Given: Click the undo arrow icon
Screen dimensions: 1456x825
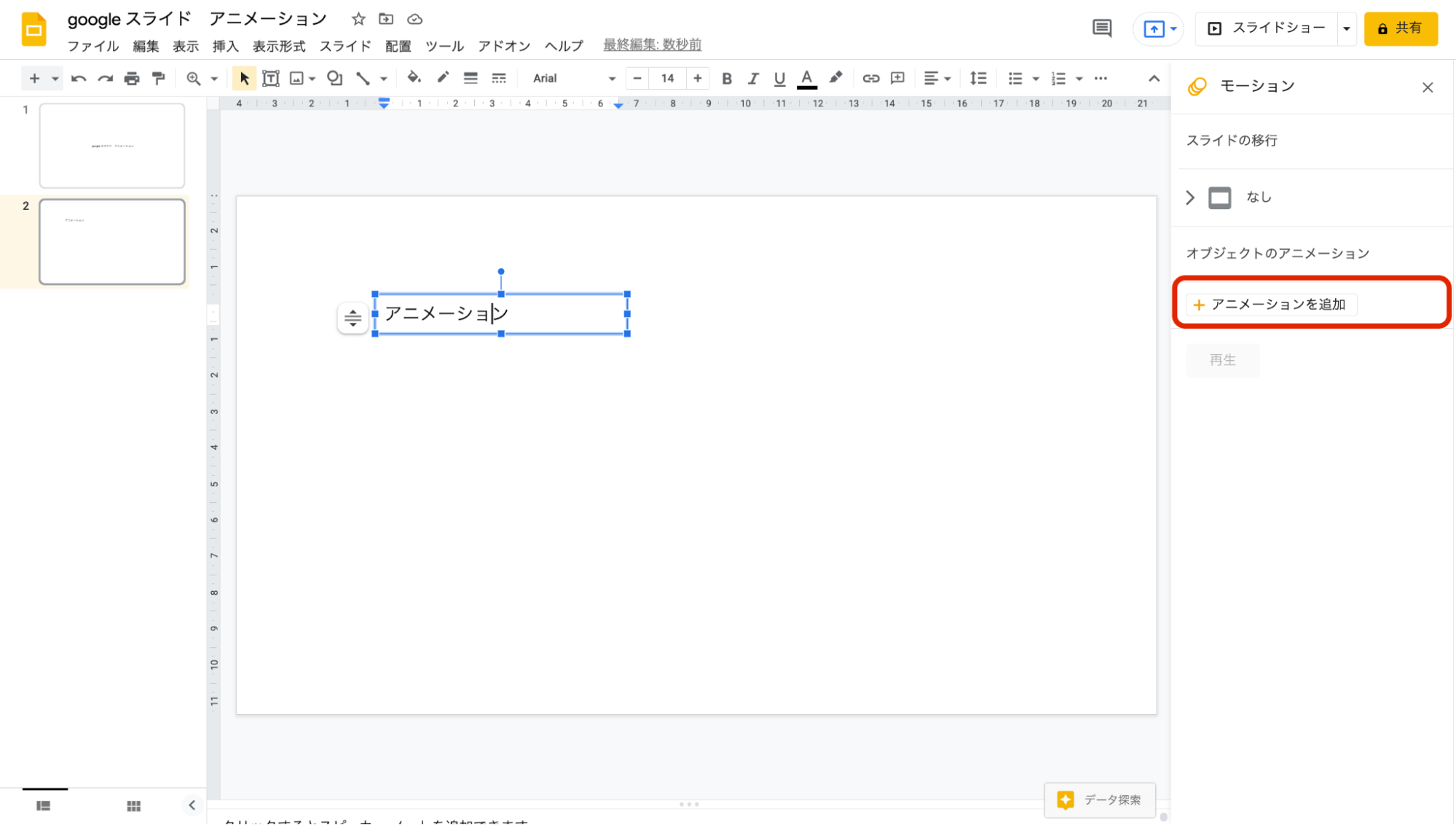Looking at the screenshot, I should coord(79,79).
